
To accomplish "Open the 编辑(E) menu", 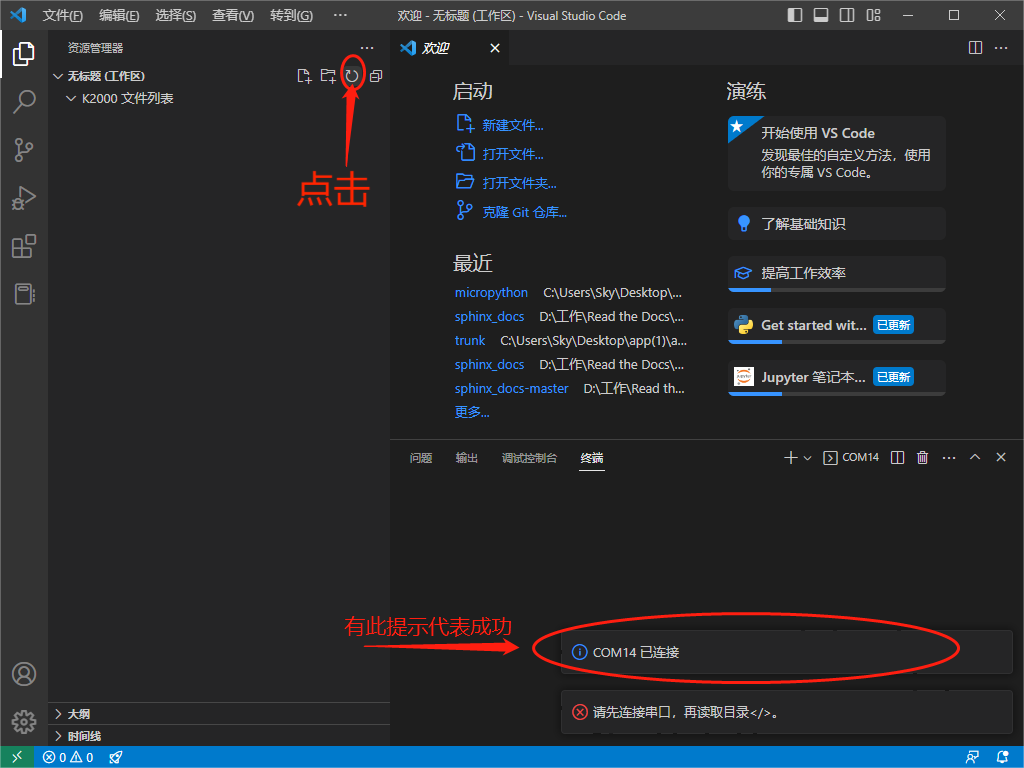I will 119,15.
